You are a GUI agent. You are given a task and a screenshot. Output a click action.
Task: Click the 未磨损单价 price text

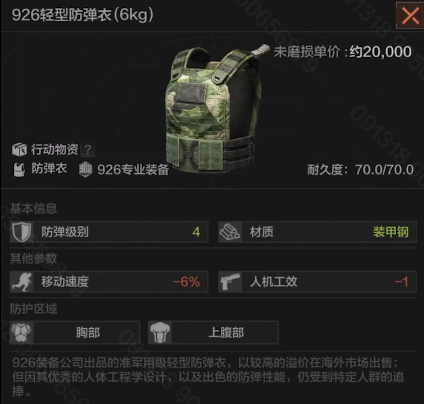[x=343, y=52]
